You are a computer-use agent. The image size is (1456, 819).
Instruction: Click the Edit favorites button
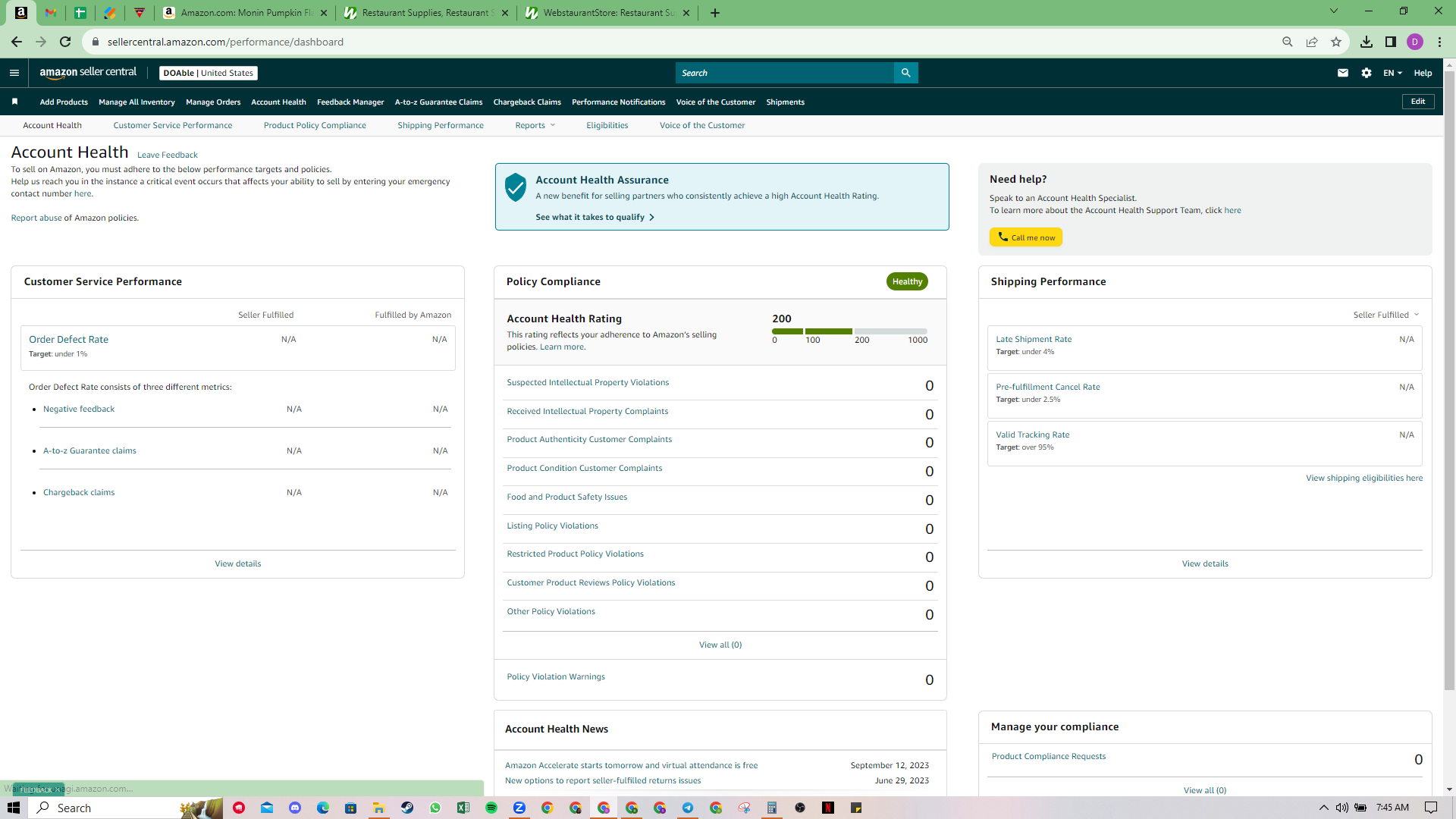1418,102
